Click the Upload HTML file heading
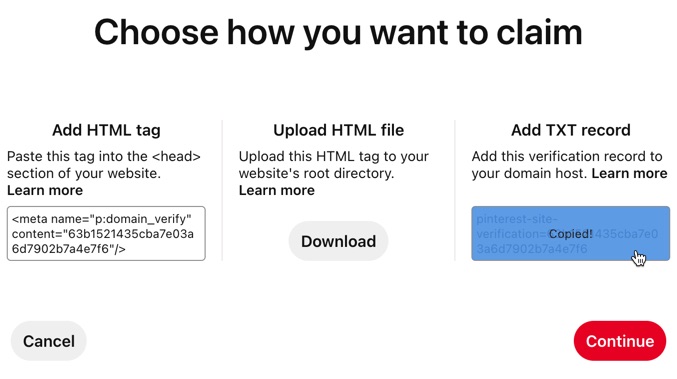The image size is (677, 379). 338,130
